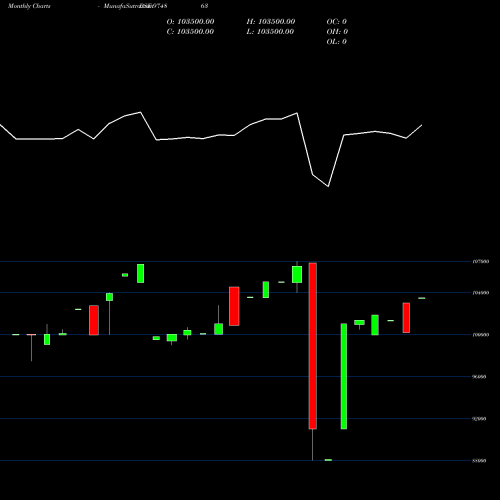Click the 'OL: 0' readout
The width and height of the screenshot is (500, 500).
[x=337, y=42]
